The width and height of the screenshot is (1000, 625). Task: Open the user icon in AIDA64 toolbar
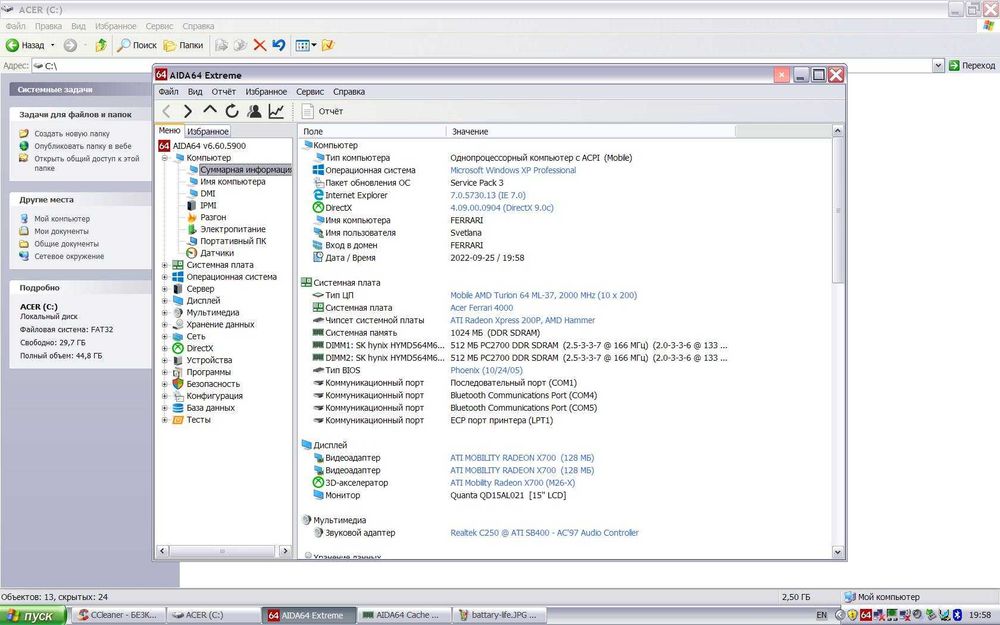coord(254,111)
